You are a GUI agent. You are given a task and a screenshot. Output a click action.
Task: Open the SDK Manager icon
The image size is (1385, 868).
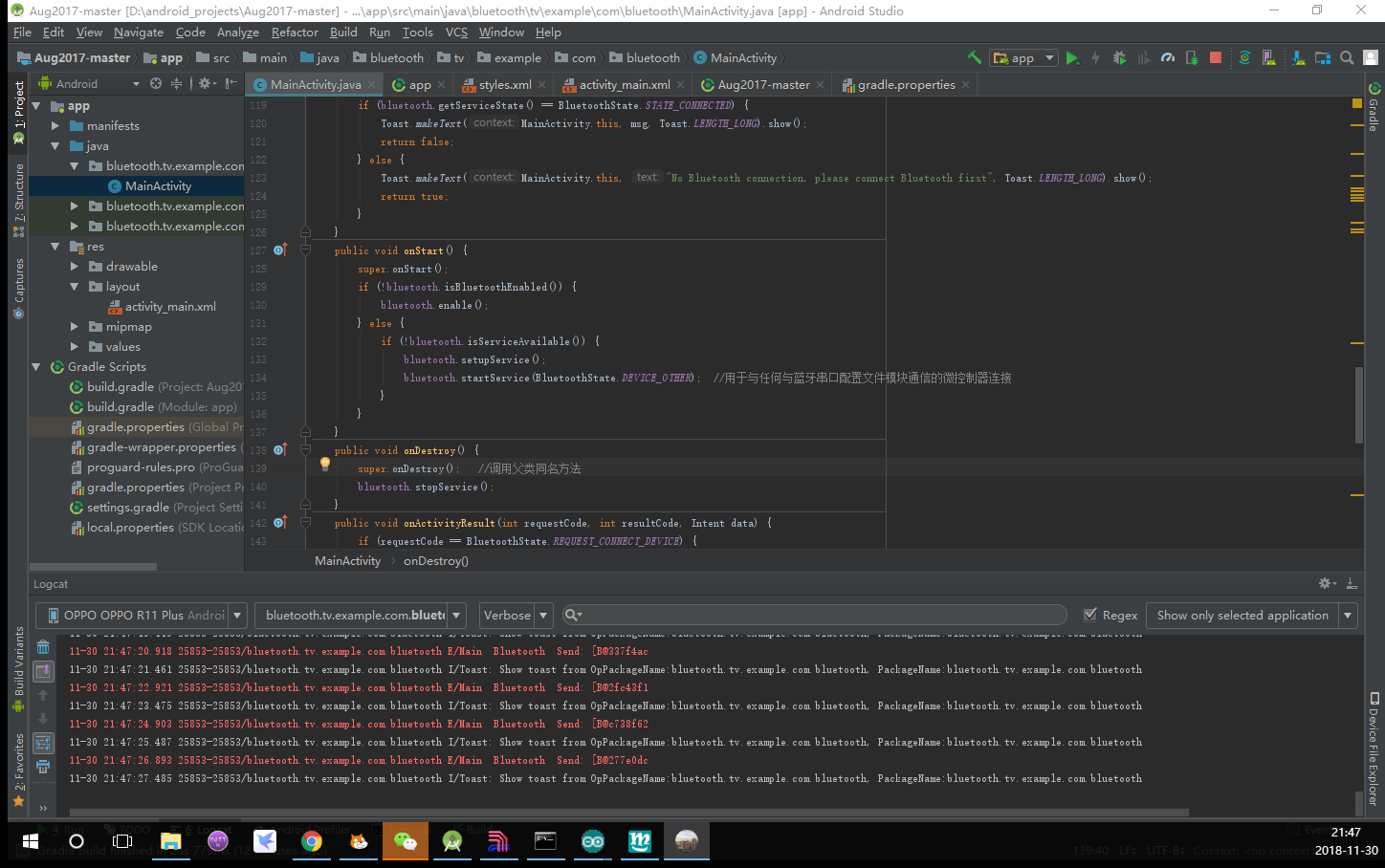[x=1299, y=57]
